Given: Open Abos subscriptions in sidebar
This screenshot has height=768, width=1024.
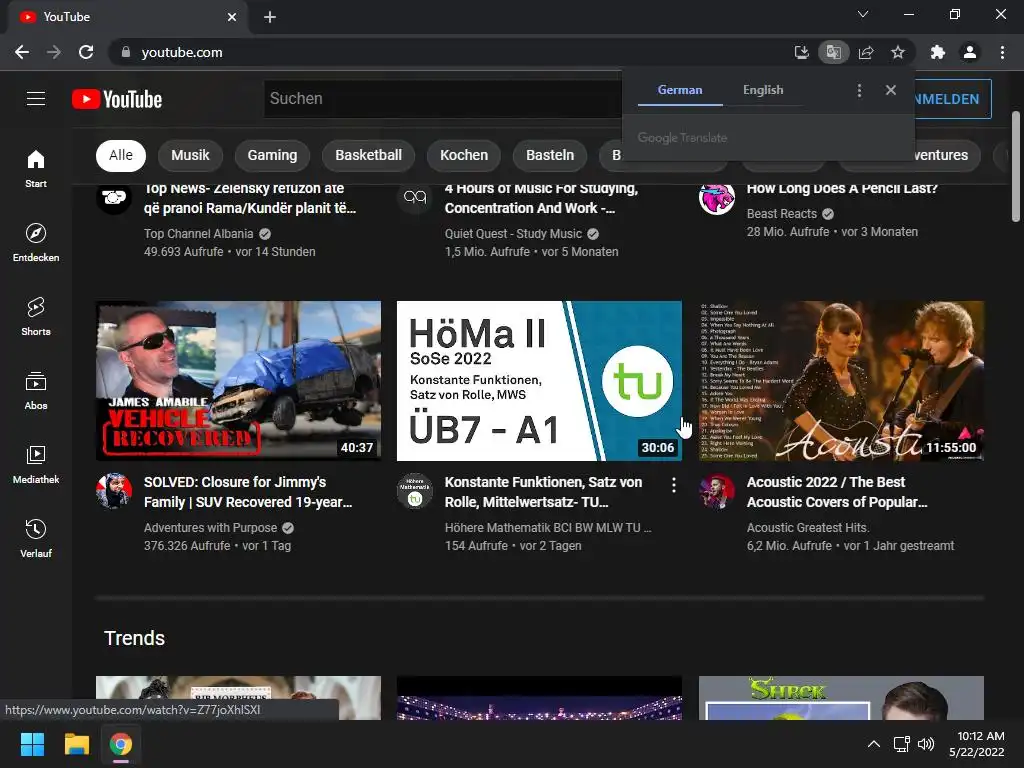Looking at the screenshot, I should (x=36, y=390).
